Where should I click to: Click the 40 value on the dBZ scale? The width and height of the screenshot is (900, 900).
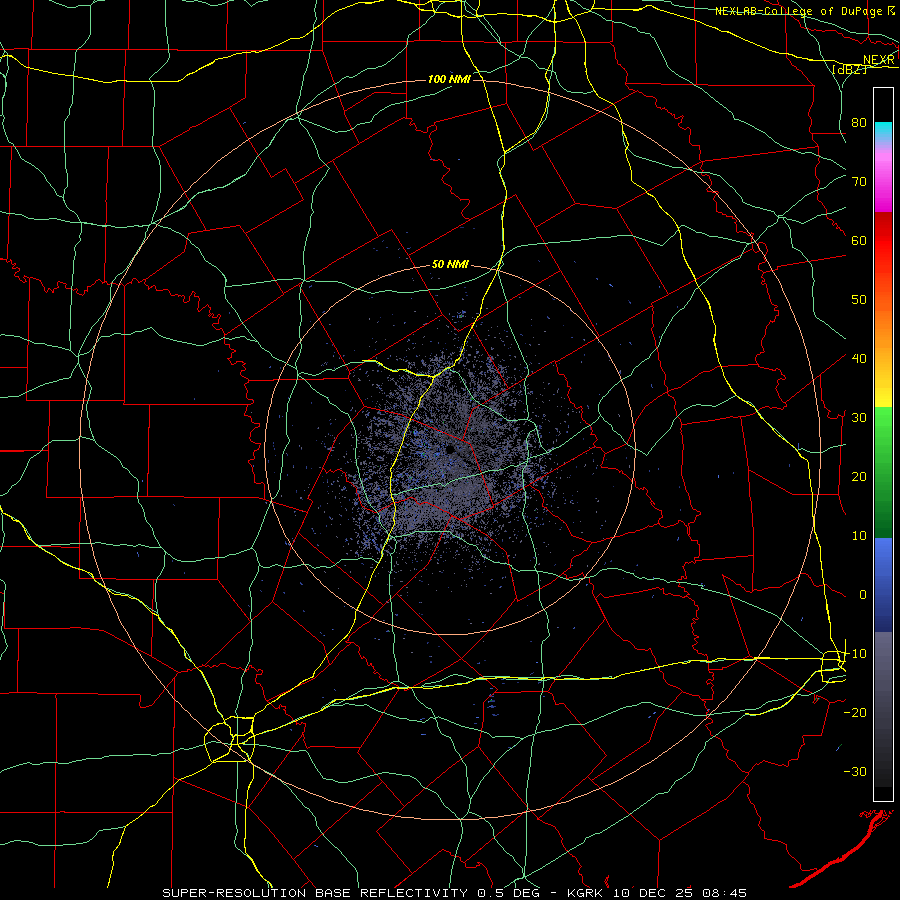click(859, 358)
